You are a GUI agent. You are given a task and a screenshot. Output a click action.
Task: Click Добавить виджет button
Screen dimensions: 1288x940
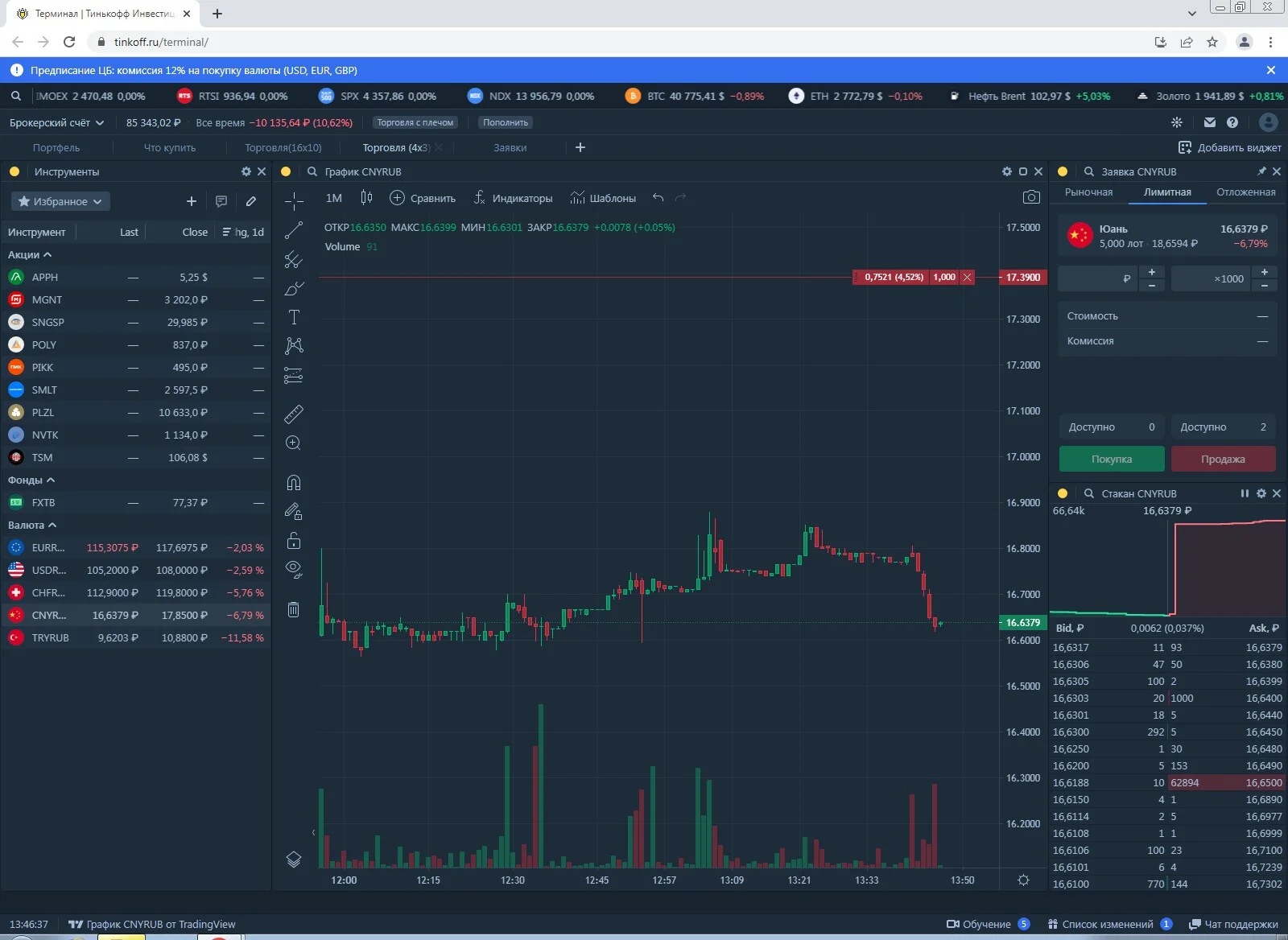pos(1230,148)
